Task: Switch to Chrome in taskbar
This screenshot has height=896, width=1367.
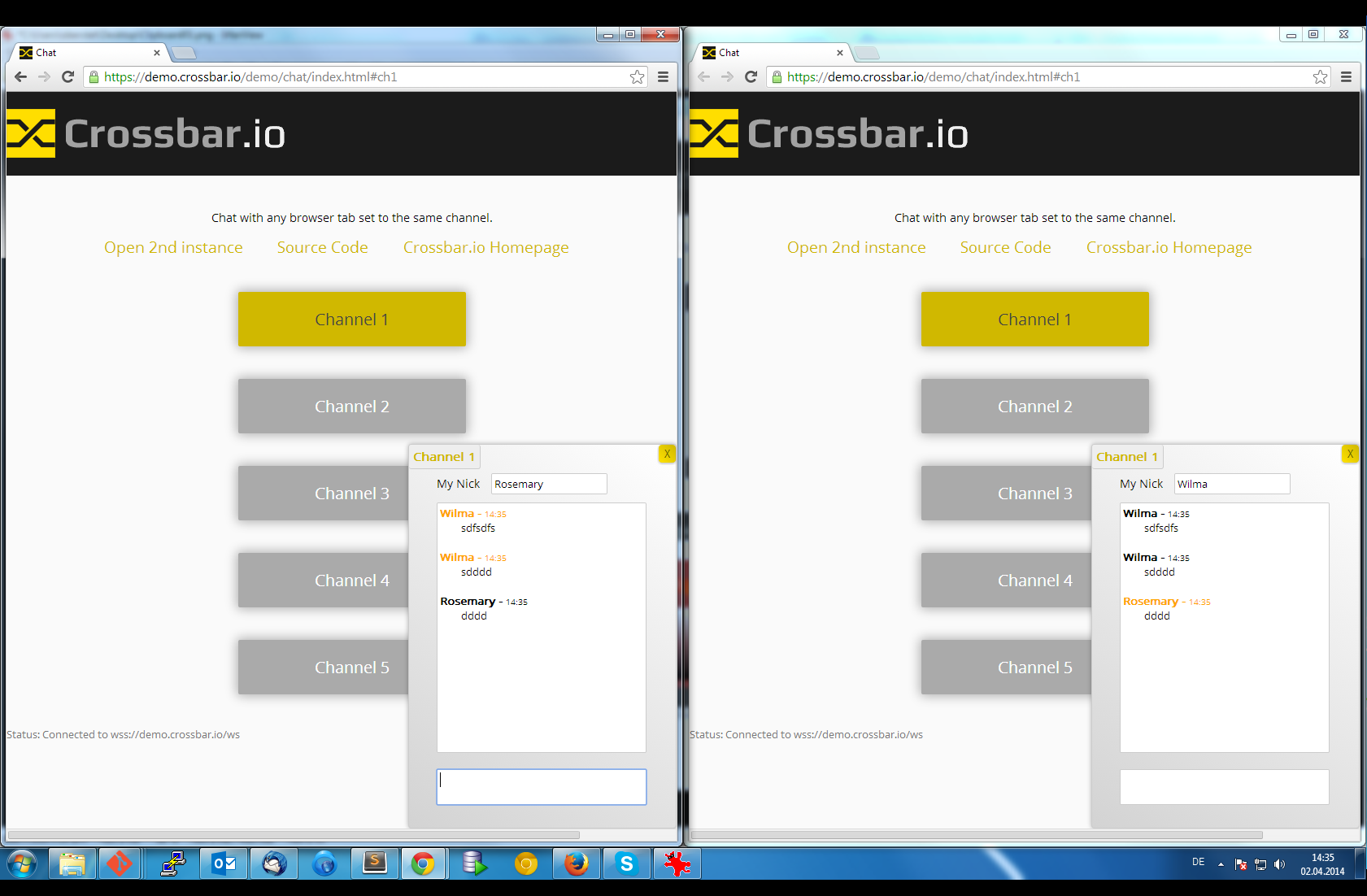Action: (x=423, y=863)
